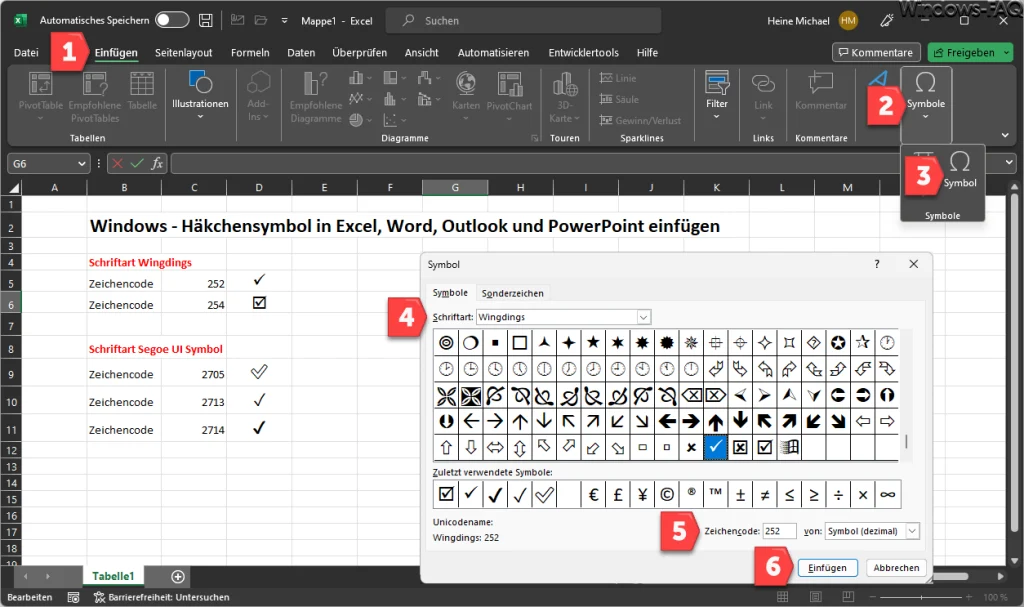Click the Einfügen button in dialog
This screenshot has width=1024, height=607.
(827, 568)
